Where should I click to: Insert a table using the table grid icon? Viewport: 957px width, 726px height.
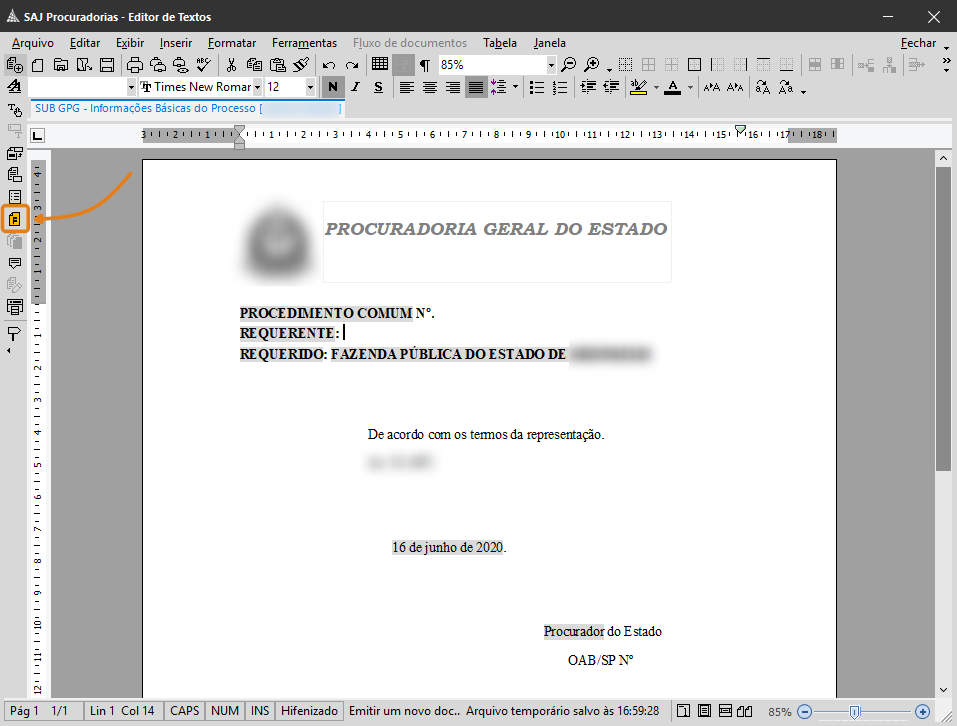[381, 64]
